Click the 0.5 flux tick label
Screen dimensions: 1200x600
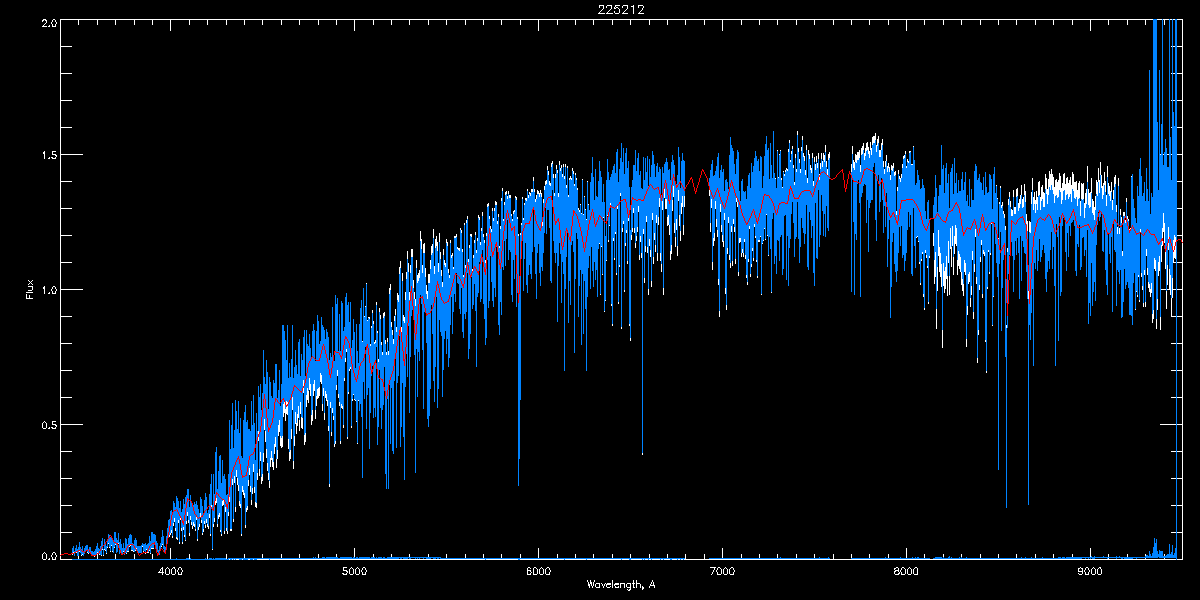point(46,424)
